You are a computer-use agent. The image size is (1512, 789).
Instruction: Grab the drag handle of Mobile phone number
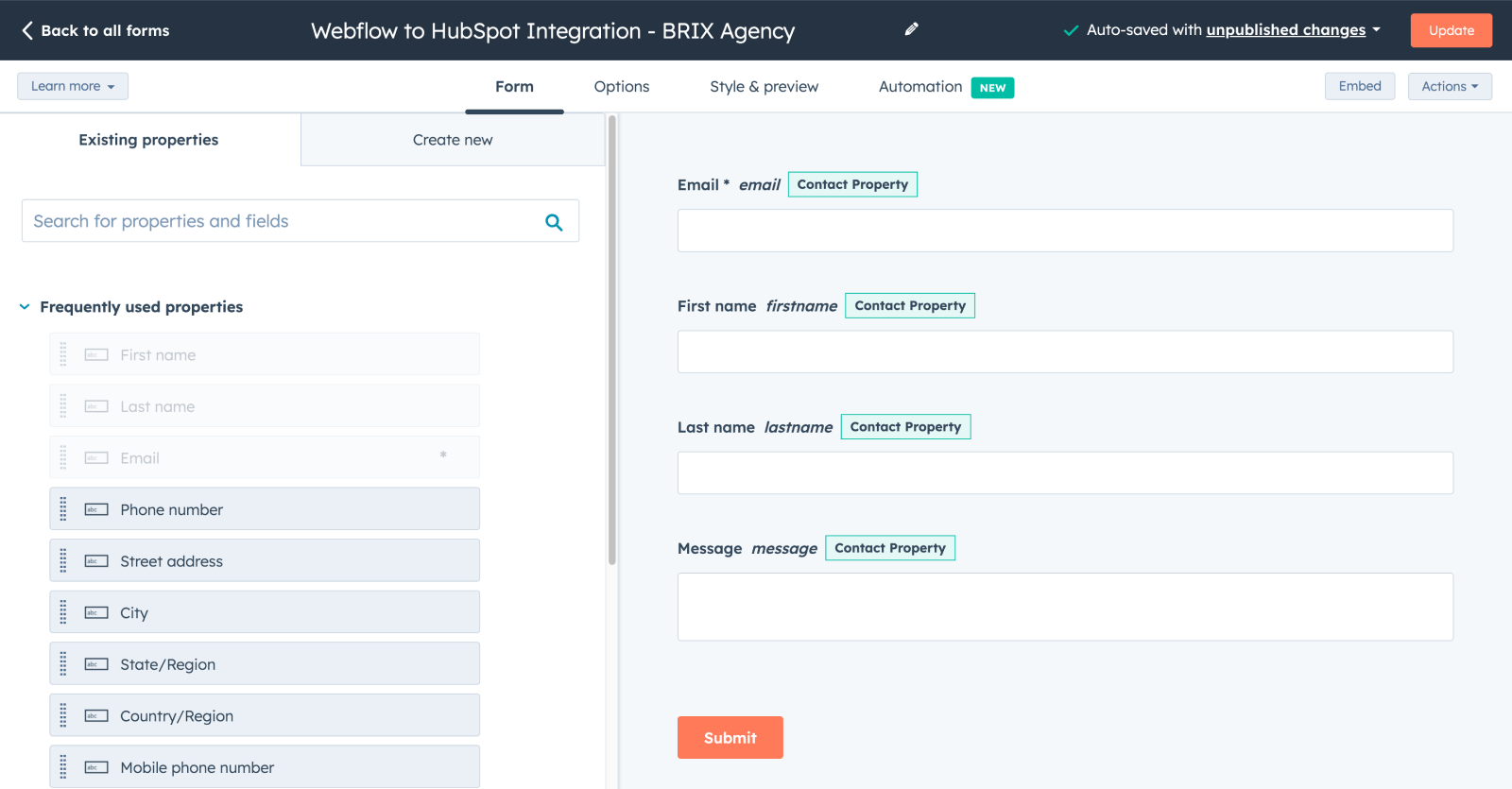pyautogui.click(x=63, y=767)
